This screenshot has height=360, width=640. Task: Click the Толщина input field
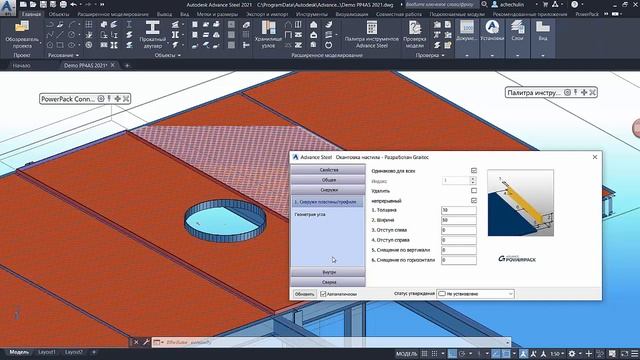(x=458, y=210)
